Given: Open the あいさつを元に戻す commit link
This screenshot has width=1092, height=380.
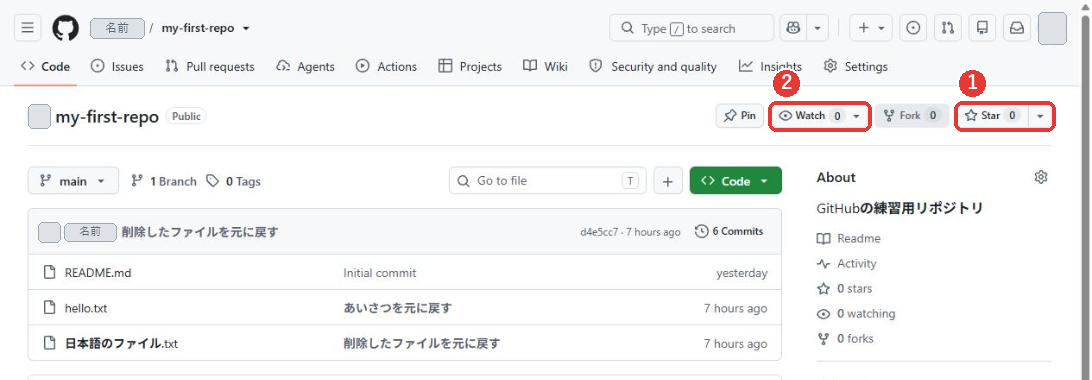Looking at the screenshot, I should 398,308.
